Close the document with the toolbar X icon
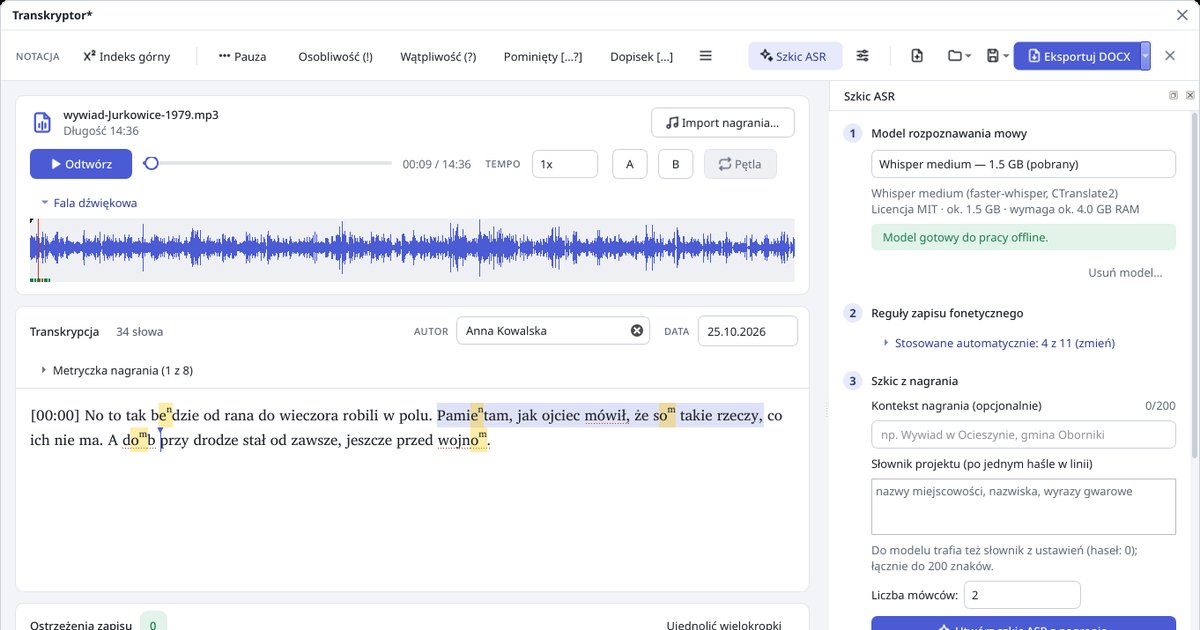 (1170, 56)
